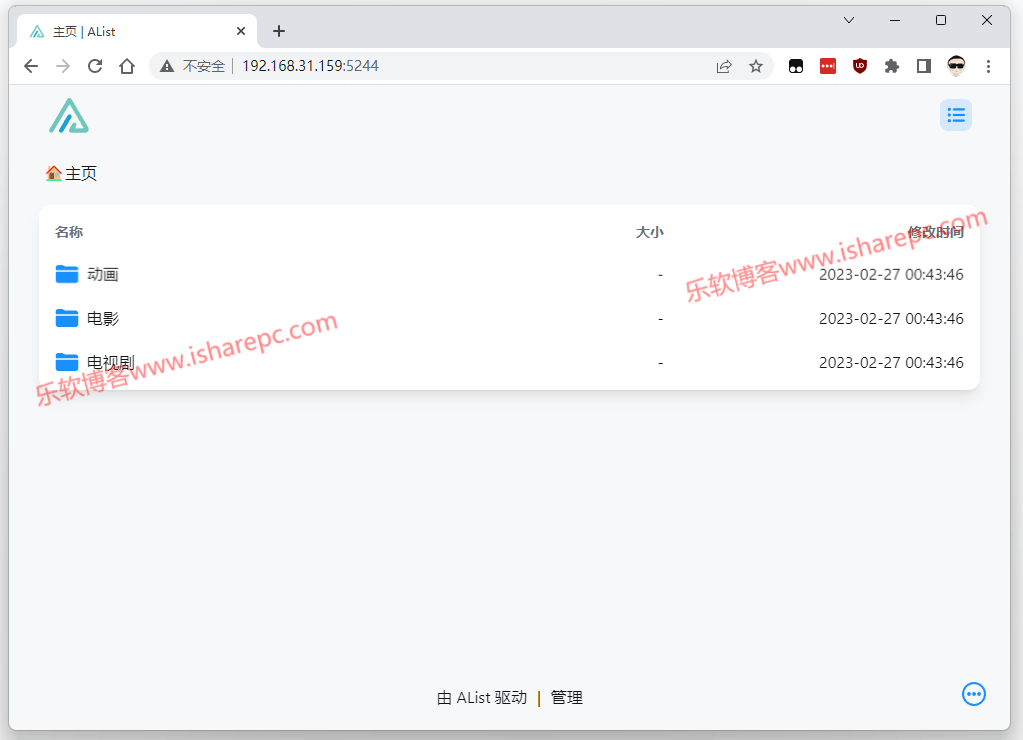Screen dimensions: 1023x740
Task: Toggle the browser side panel icon
Action: (x=924, y=66)
